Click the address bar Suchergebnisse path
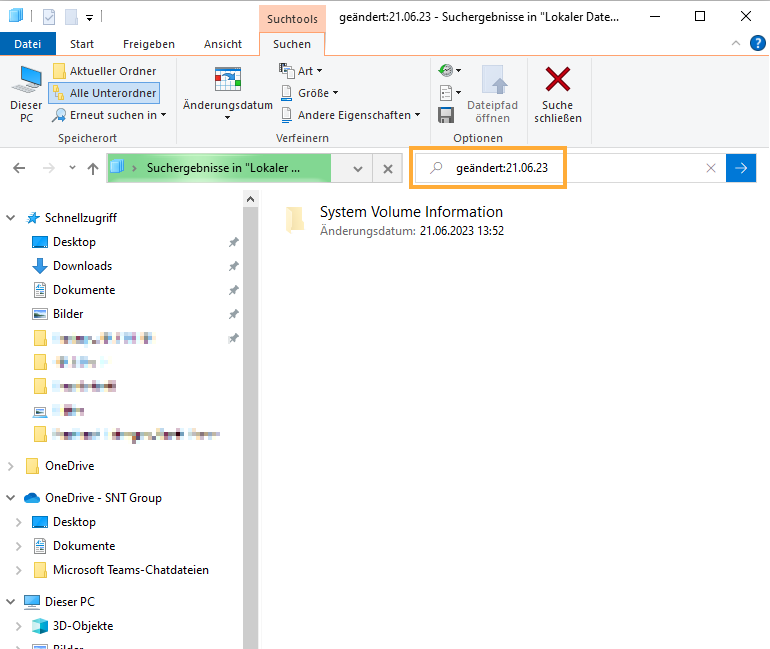770x649 pixels. point(223,168)
